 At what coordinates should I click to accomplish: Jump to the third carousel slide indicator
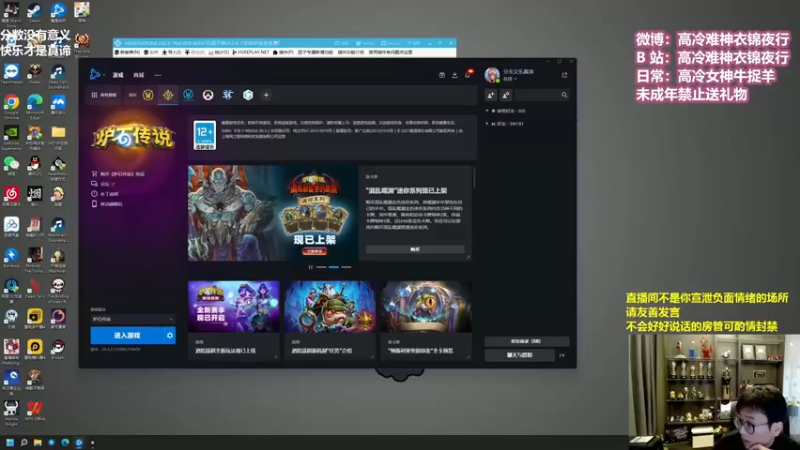click(346, 267)
